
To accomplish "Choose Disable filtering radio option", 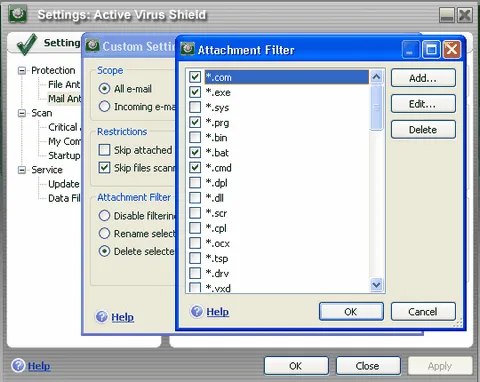I will [104, 216].
